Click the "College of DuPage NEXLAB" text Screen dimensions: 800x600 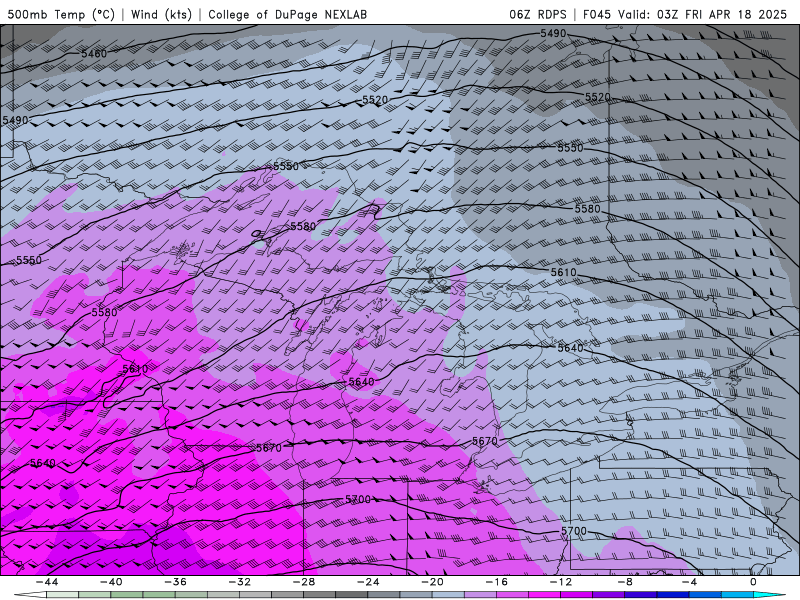[287, 14]
